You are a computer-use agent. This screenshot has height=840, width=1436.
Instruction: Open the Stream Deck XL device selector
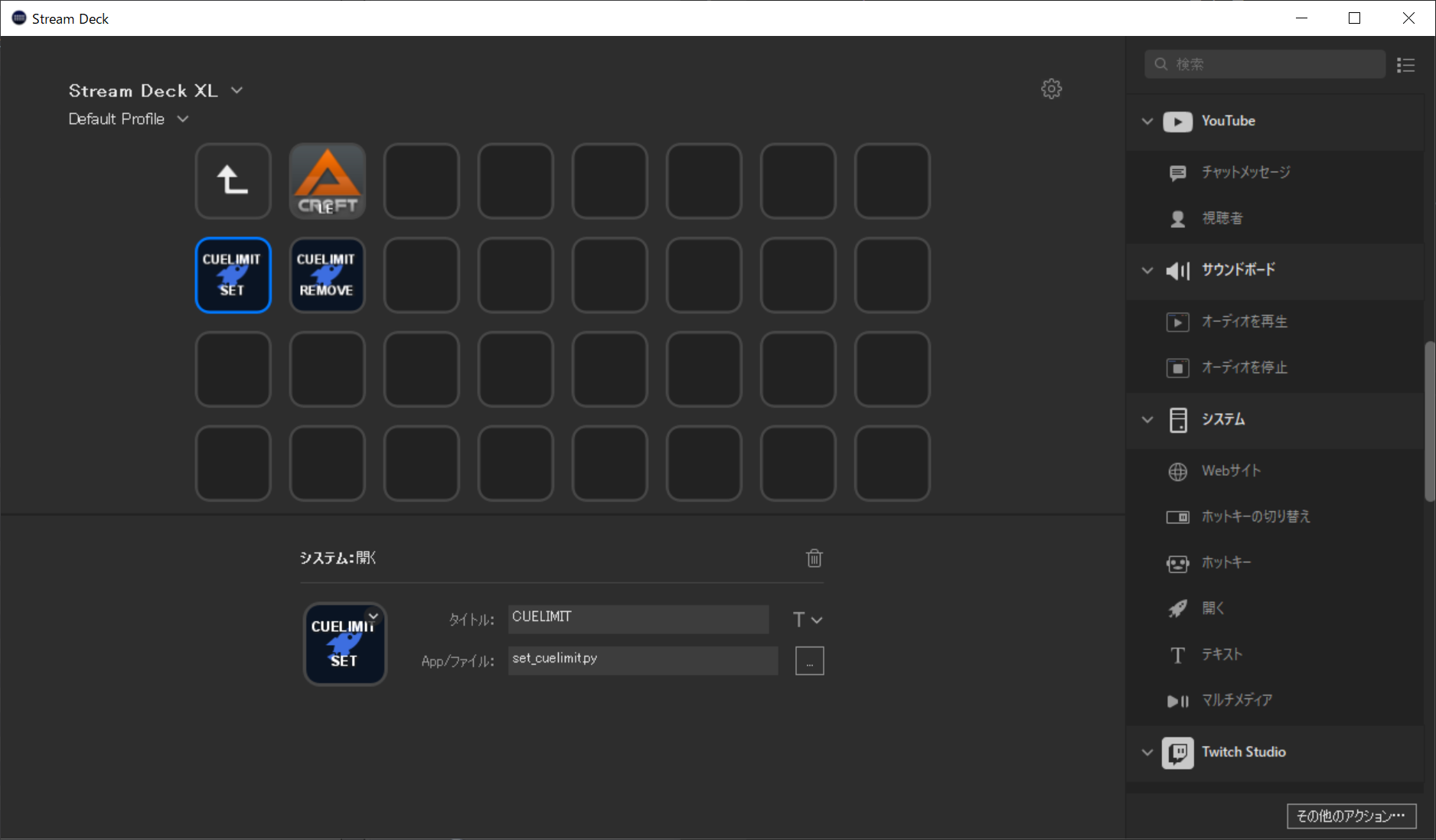[237, 90]
